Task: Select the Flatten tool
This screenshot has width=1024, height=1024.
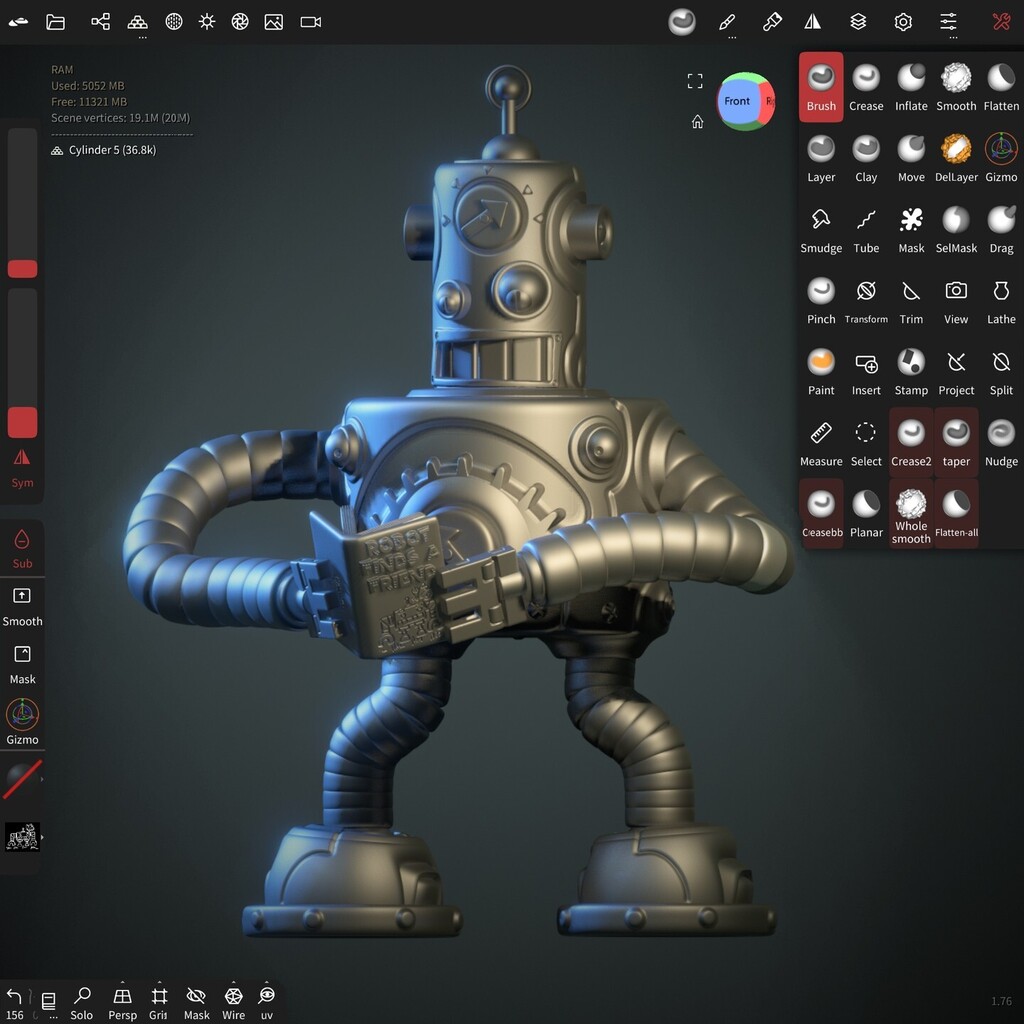Action: [1001, 88]
